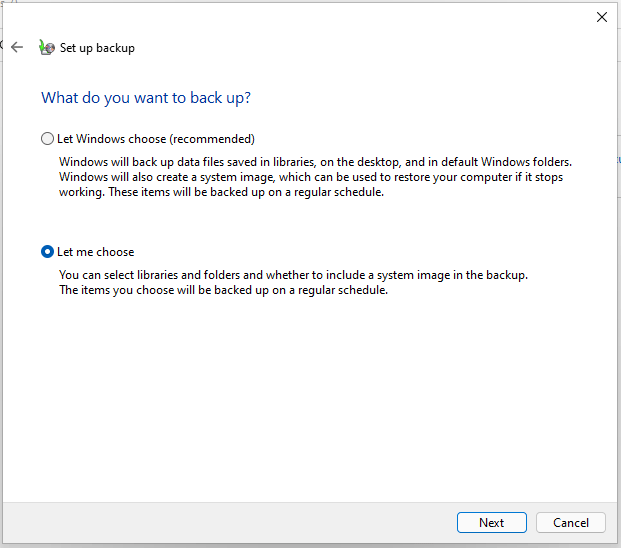The image size is (621, 548).
Task: Click the "Let Windows choose (recommended)" label text
Action: tap(156, 139)
